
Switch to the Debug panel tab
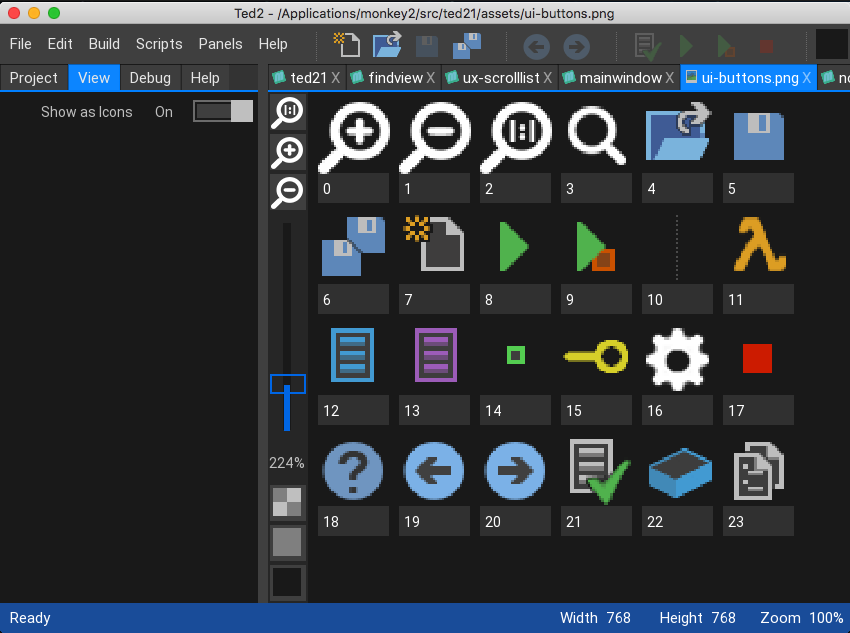pos(150,78)
